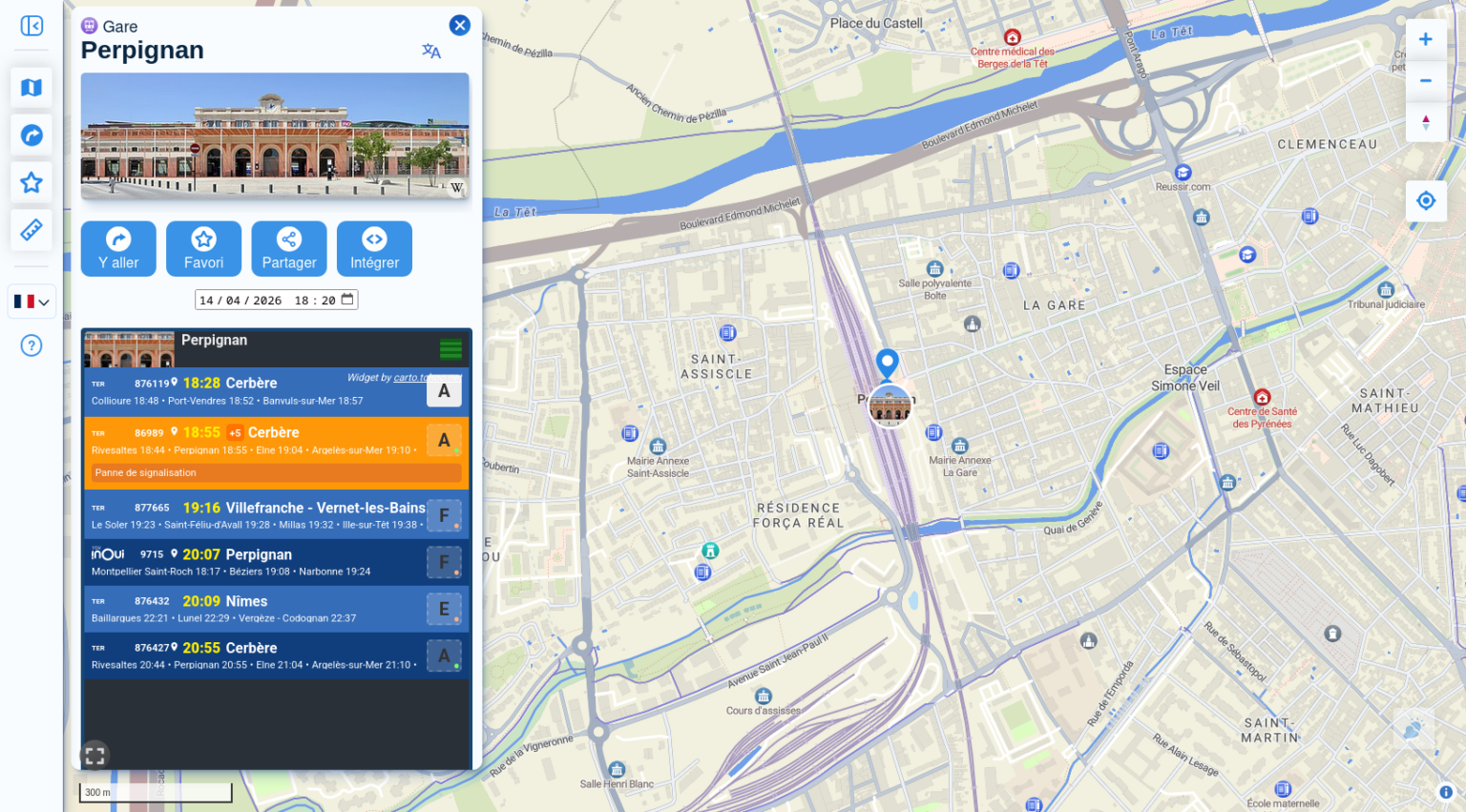Screen dimensions: 1466x812
Task: Select the ruler measurement tool
Action: [x=31, y=230]
